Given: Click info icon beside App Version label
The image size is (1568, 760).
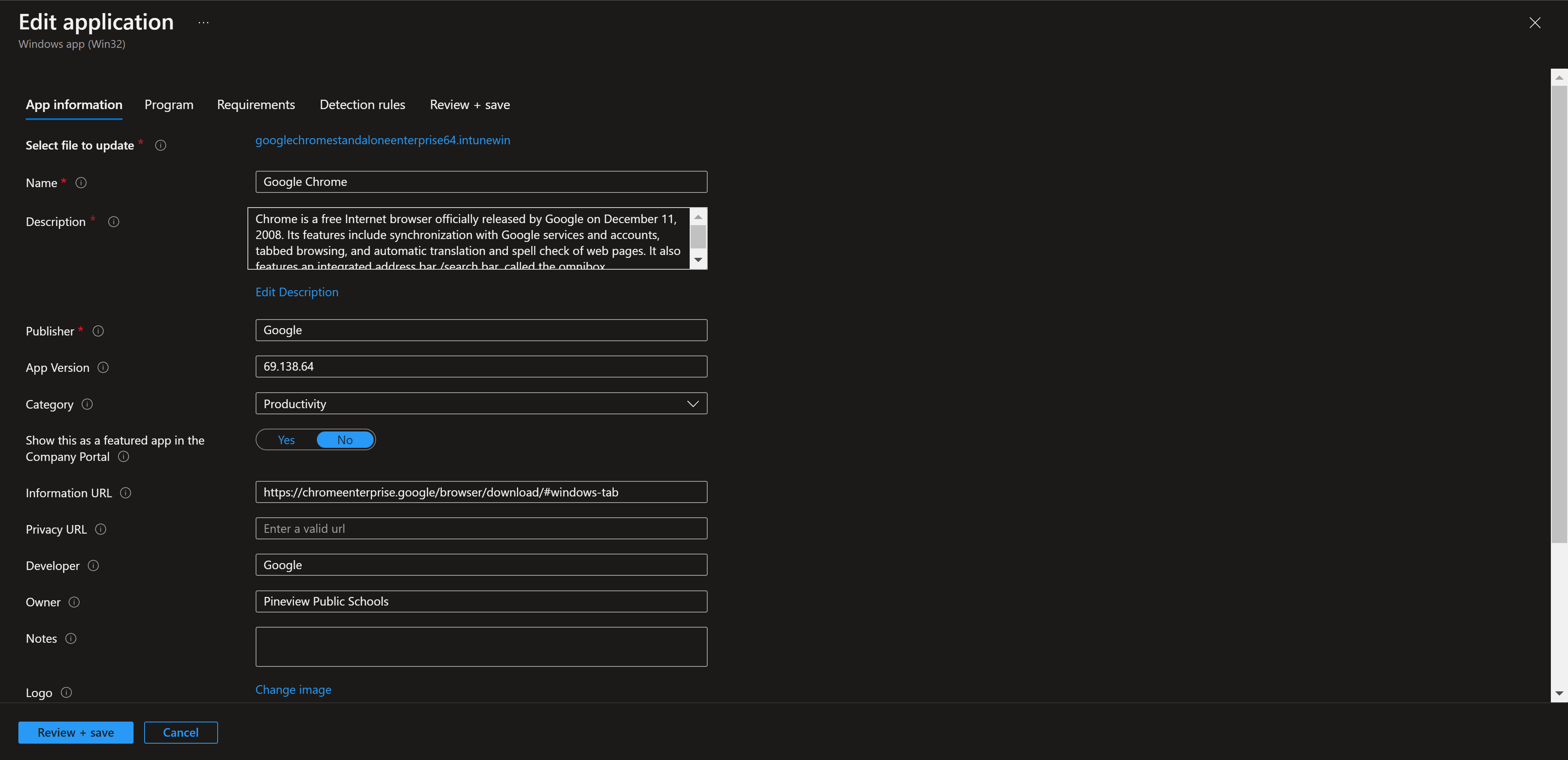Looking at the screenshot, I should tap(103, 367).
